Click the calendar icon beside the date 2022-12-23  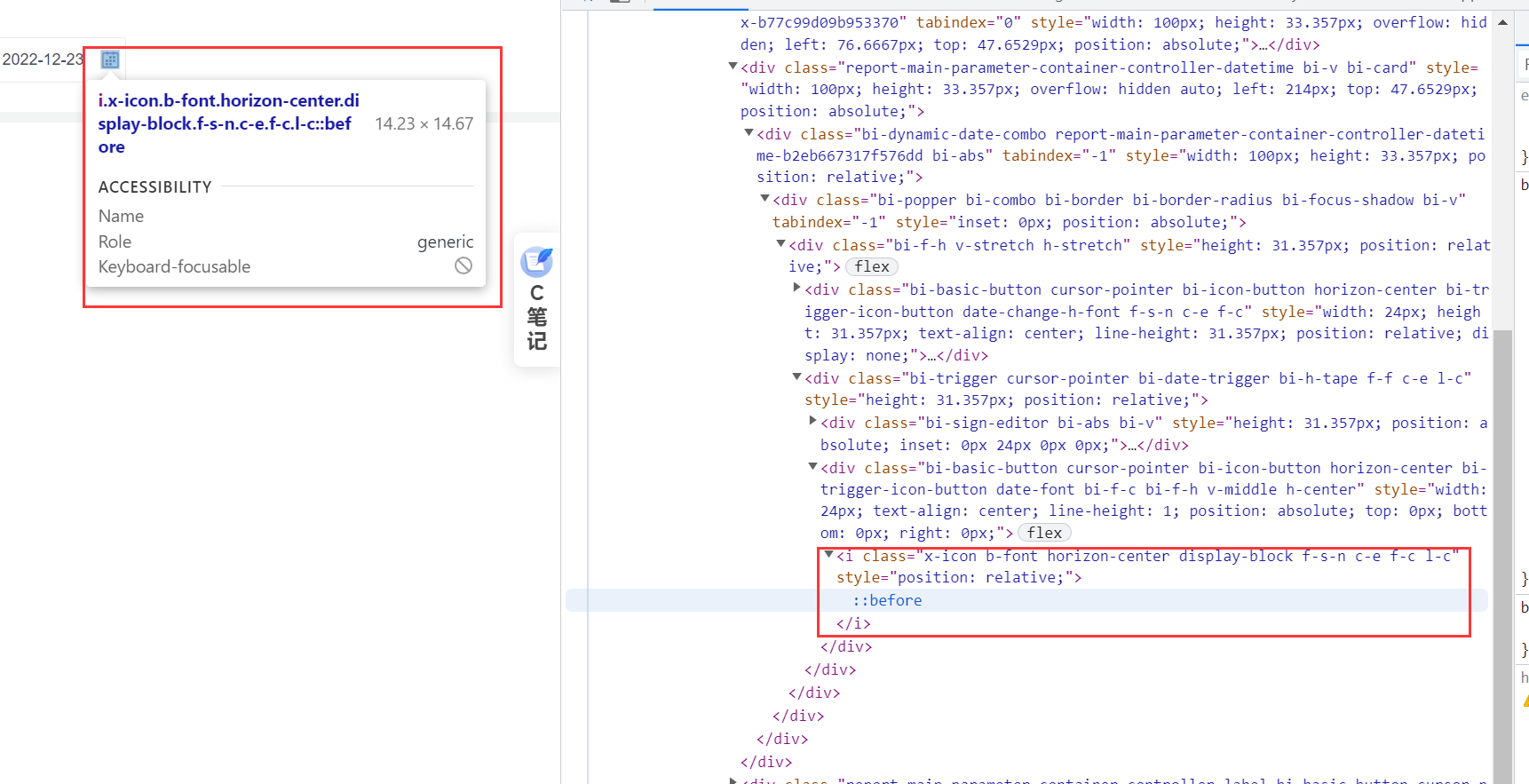tap(110, 59)
